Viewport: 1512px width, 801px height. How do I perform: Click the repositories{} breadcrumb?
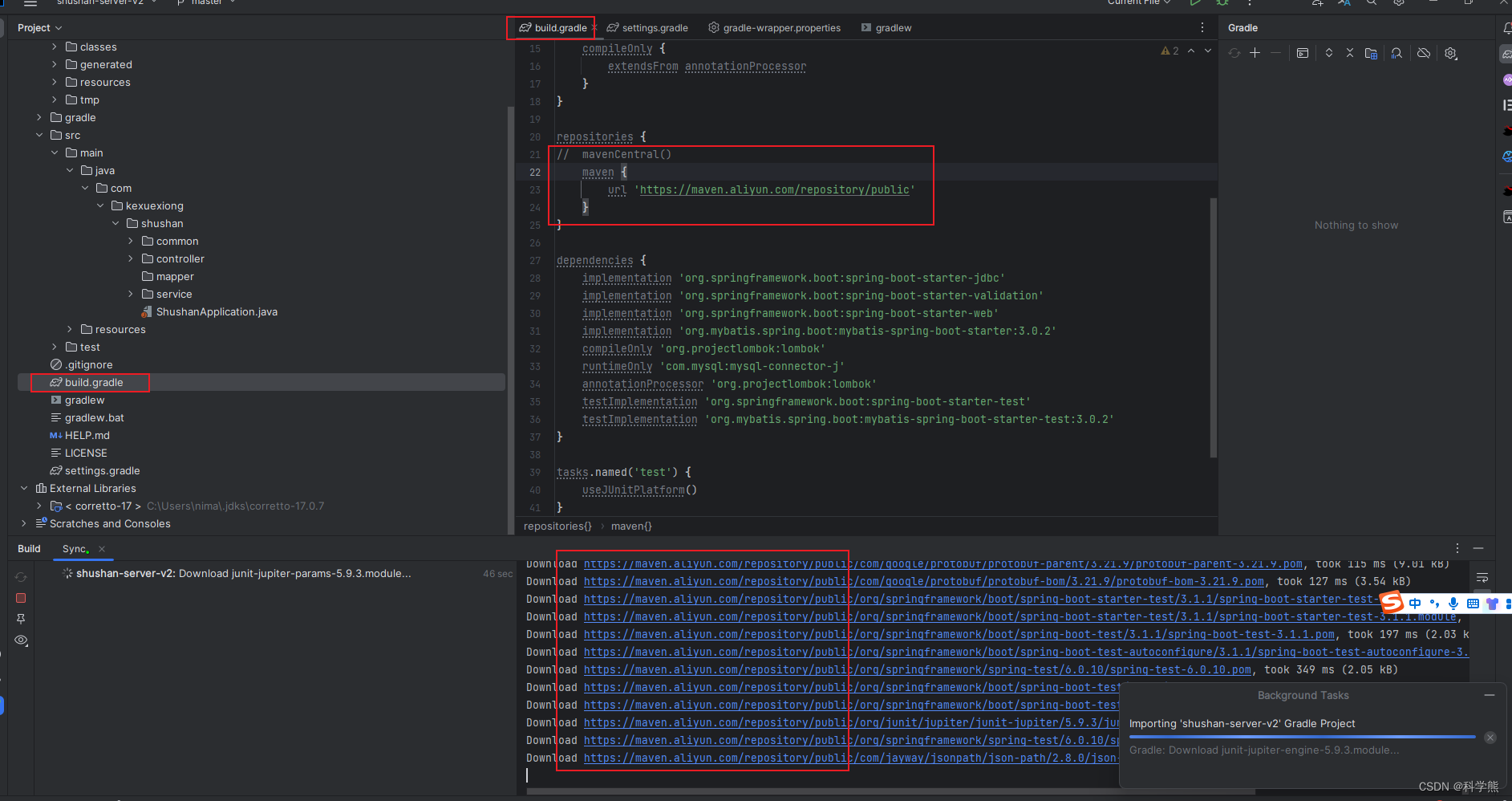(557, 526)
